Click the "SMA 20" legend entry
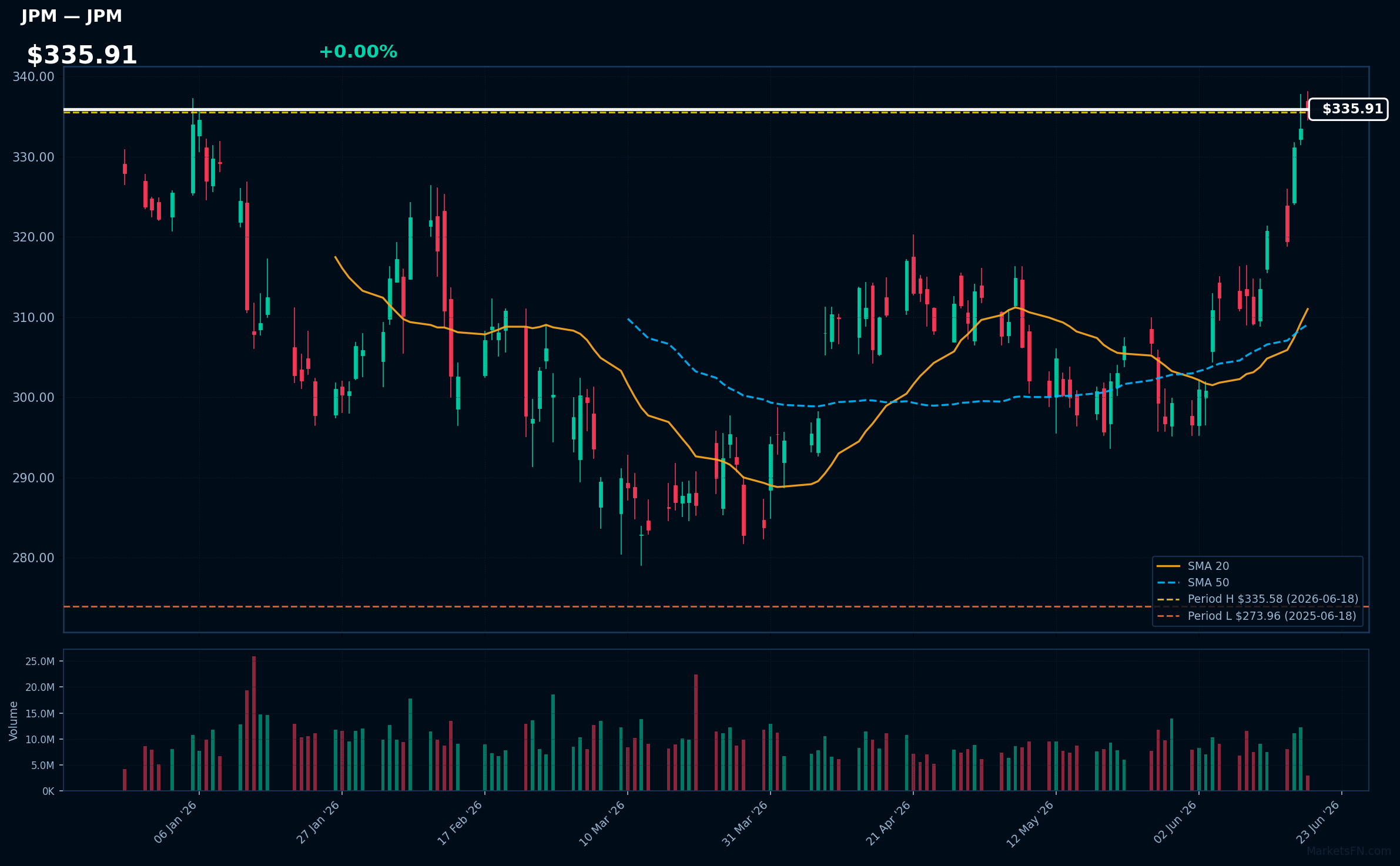 [x=1193, y=566]
